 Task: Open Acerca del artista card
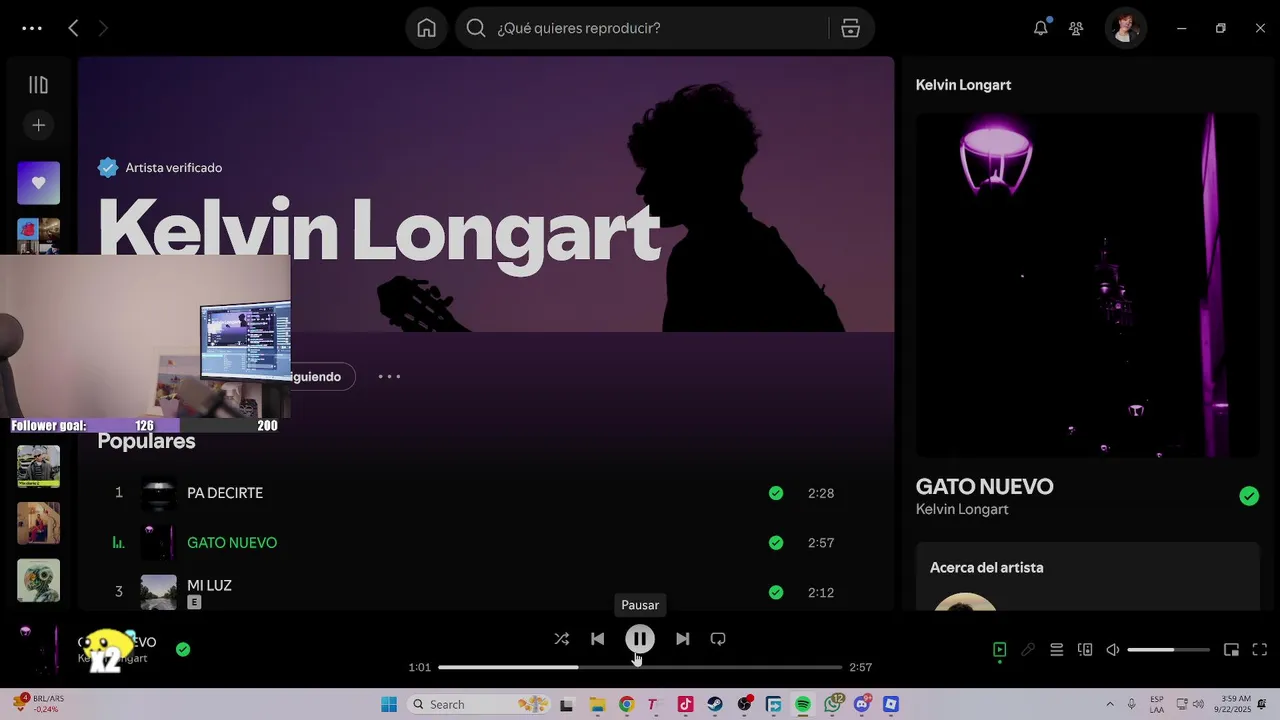(1088, 576)
